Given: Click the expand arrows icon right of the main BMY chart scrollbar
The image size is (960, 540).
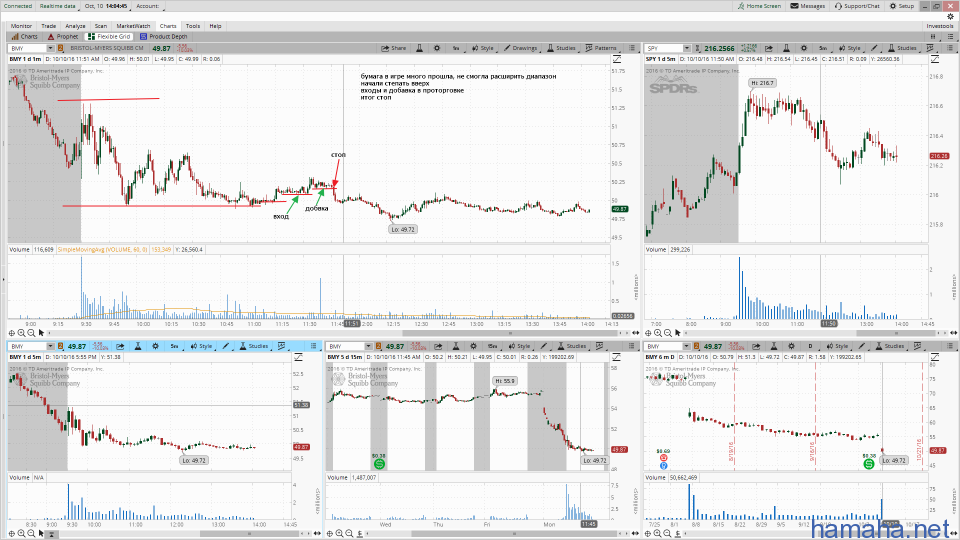Looking at the screenshot, I should 635,333.
